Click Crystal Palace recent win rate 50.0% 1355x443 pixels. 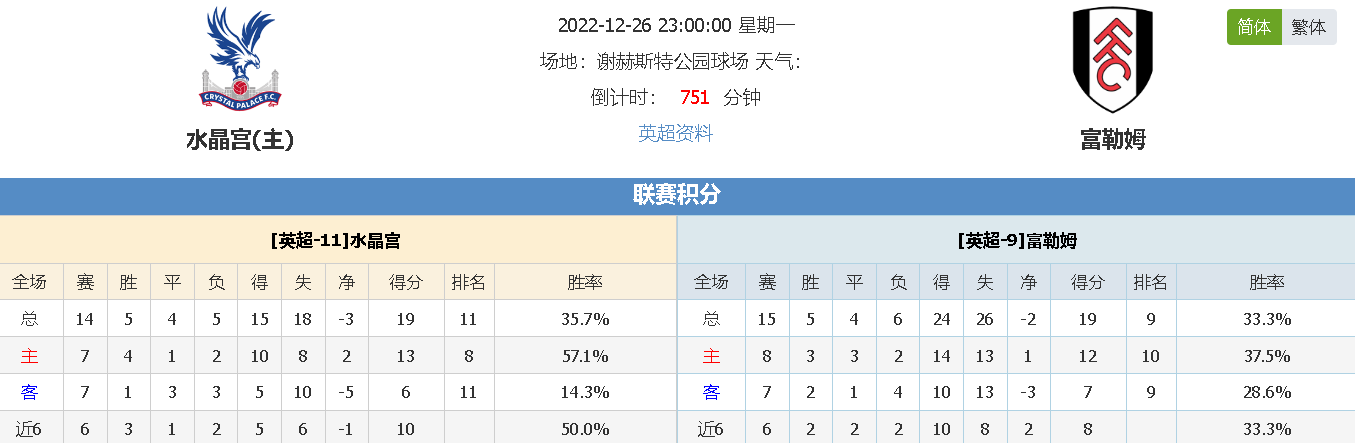click(585, 429)
